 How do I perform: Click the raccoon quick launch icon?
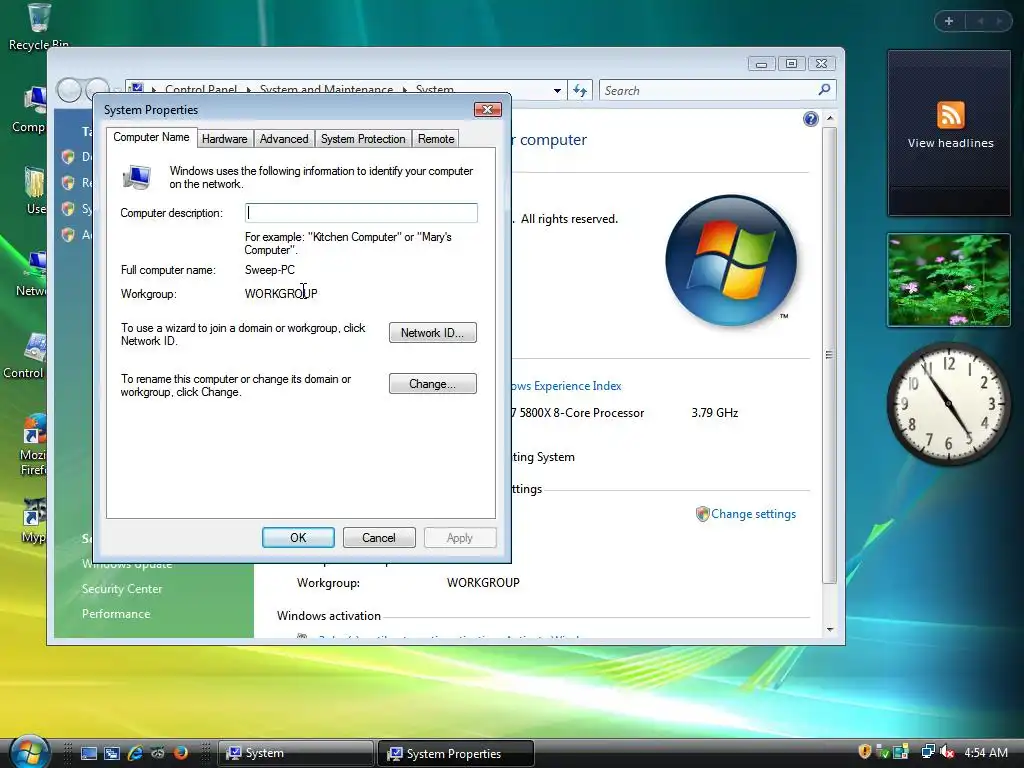pos(157,753)
